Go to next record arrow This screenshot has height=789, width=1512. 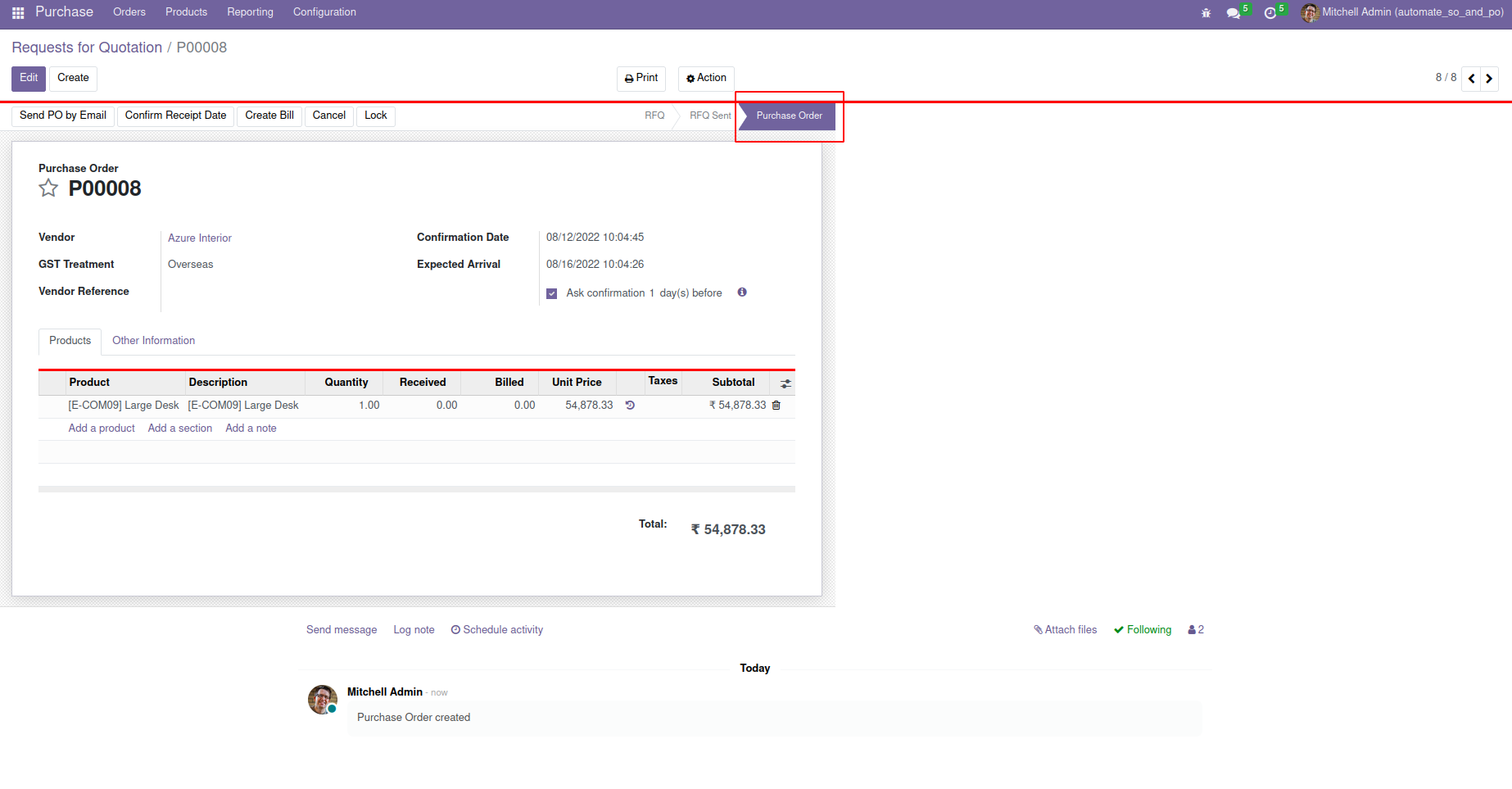(1489, 79)
